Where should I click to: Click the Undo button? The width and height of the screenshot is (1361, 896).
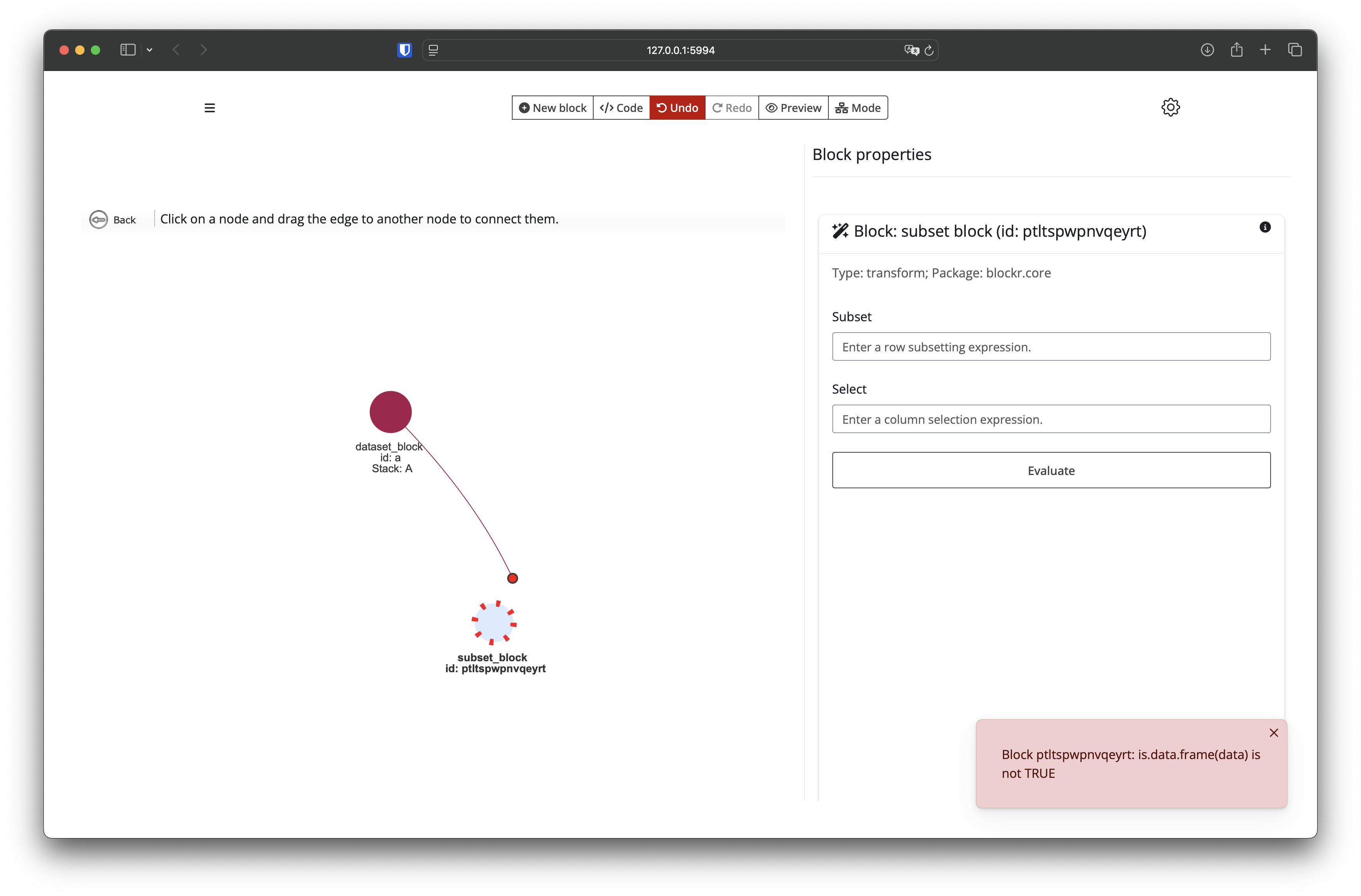[677, 108]
